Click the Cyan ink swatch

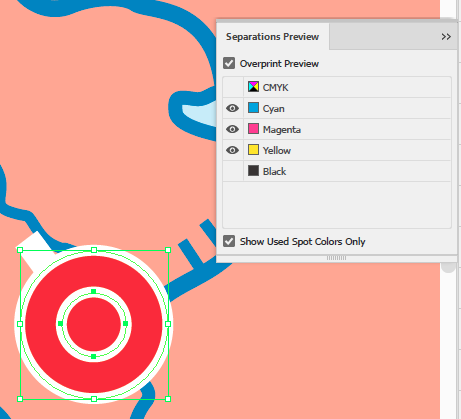coord(253,108)
